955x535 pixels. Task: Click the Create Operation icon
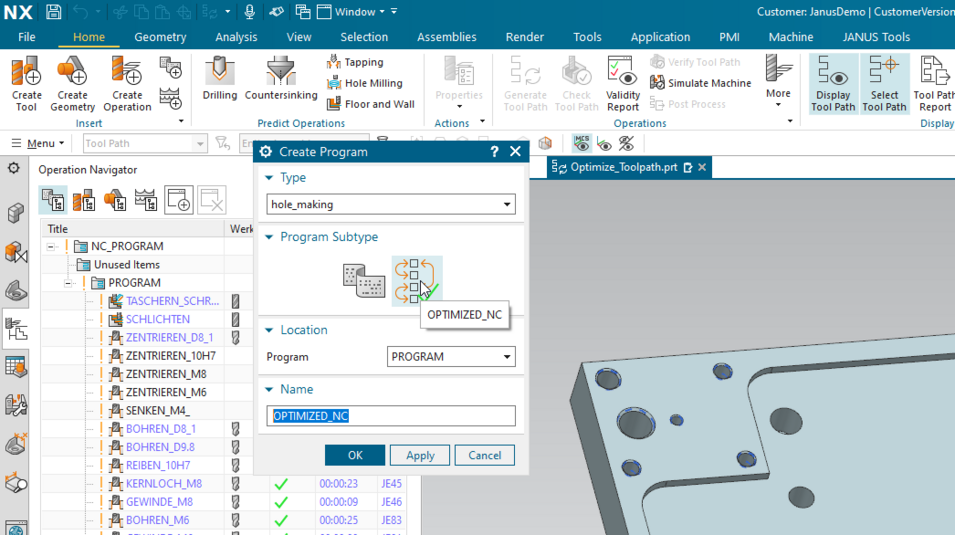tap(127, 83)
